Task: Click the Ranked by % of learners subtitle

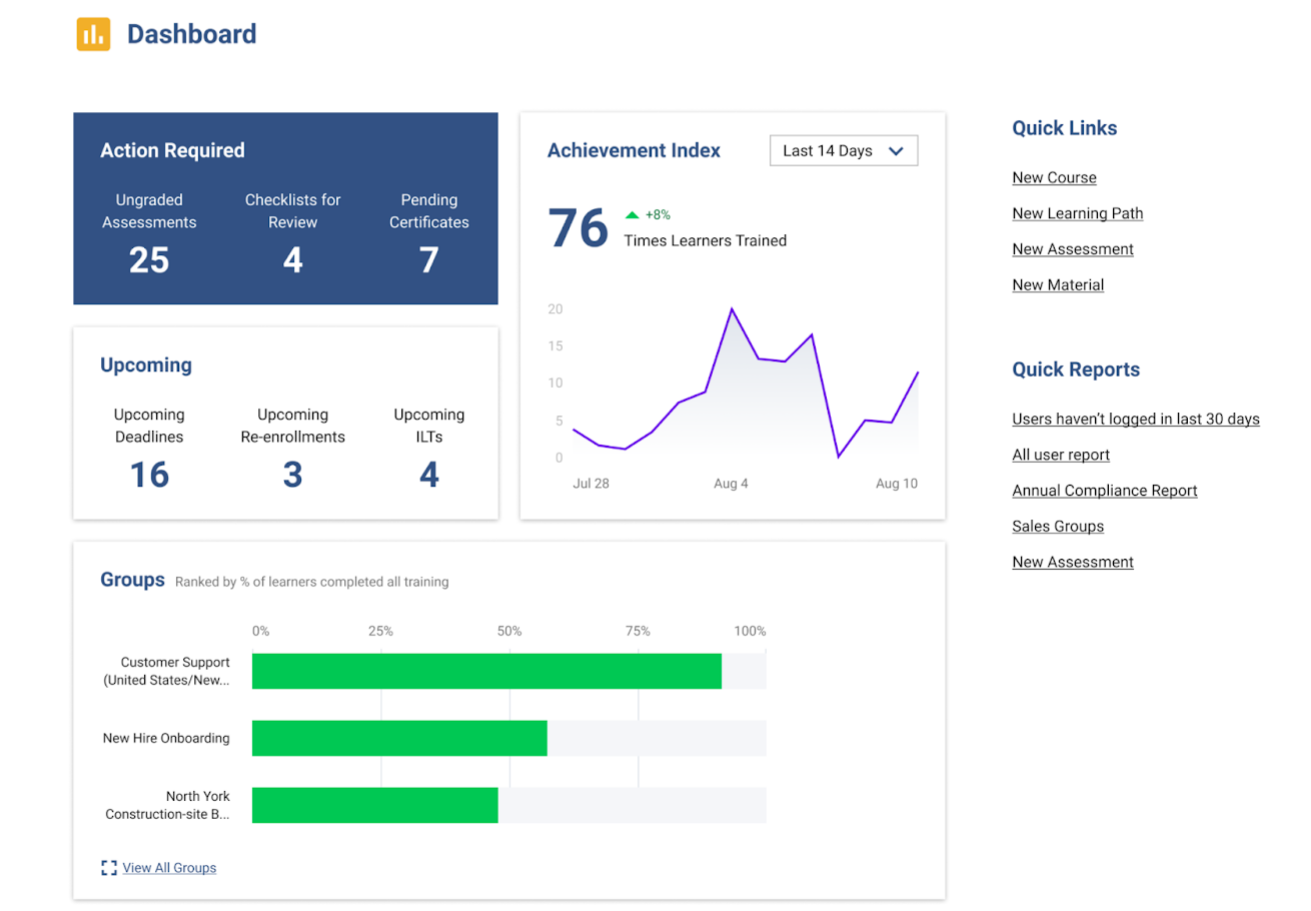Action: pyautogui.click(x=312, y=581)
